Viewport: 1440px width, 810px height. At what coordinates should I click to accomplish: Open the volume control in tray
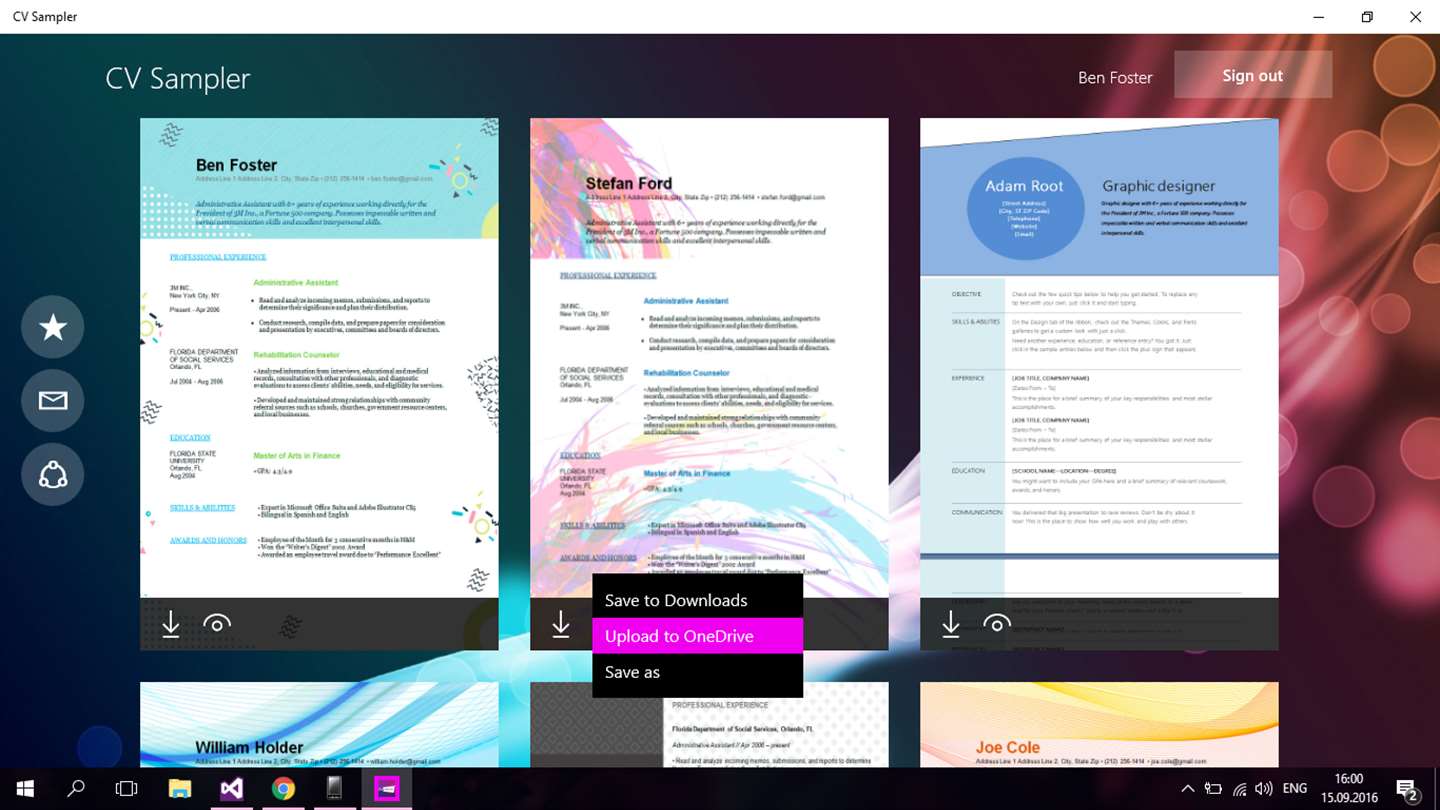[1264, 789]
